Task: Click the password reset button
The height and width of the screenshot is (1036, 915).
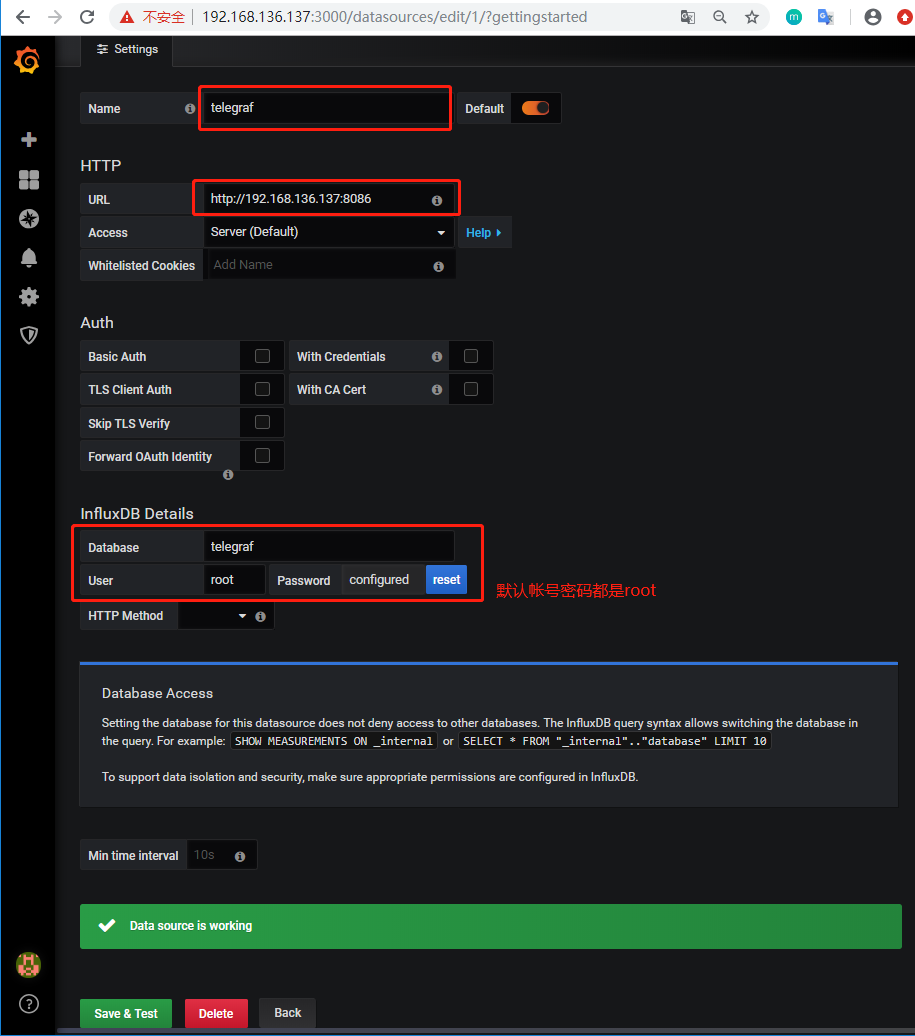Action: click(x=447, y=579)
